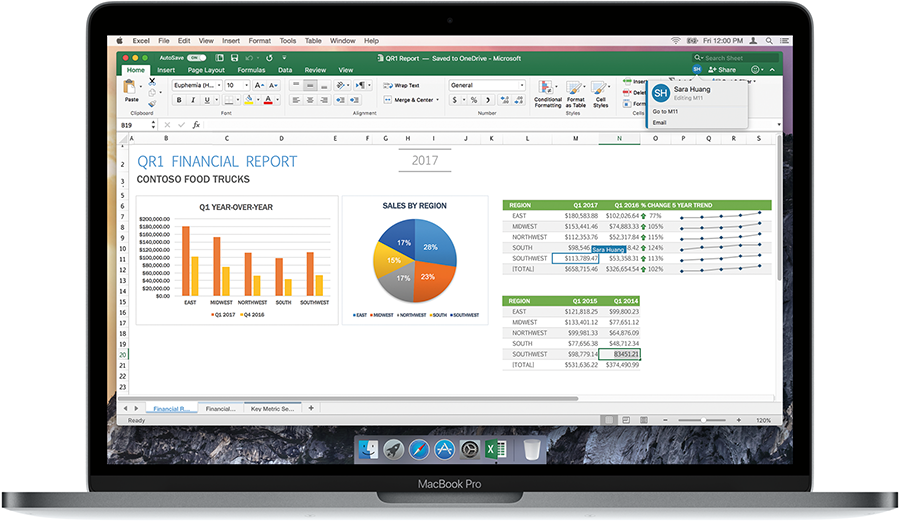The image size is (900, 523).
Task: Click the yellow Fill Color button
Action: pyautogui.click(x=249, y=100)
